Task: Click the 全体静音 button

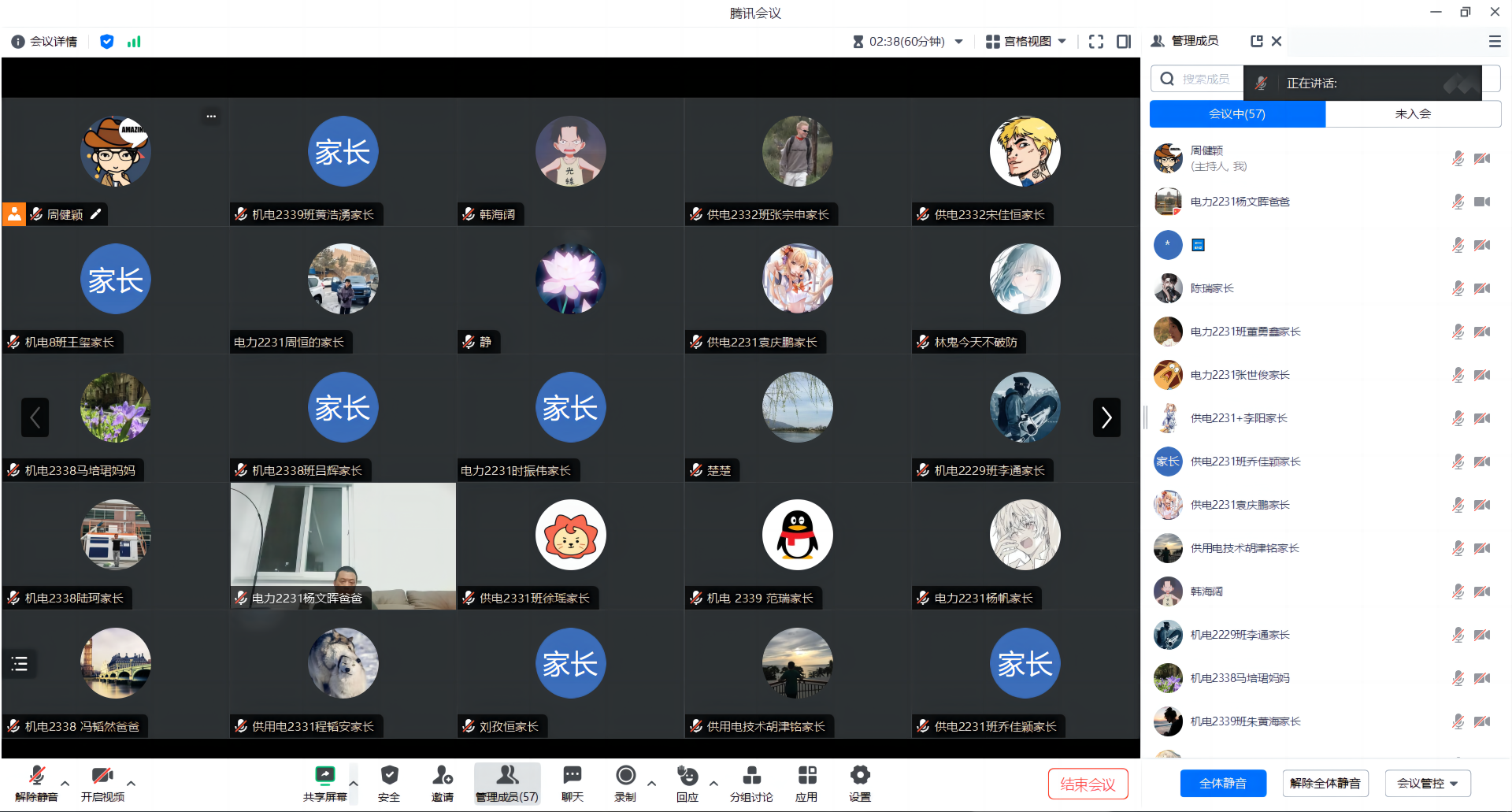Action: tap(1223, 783)
